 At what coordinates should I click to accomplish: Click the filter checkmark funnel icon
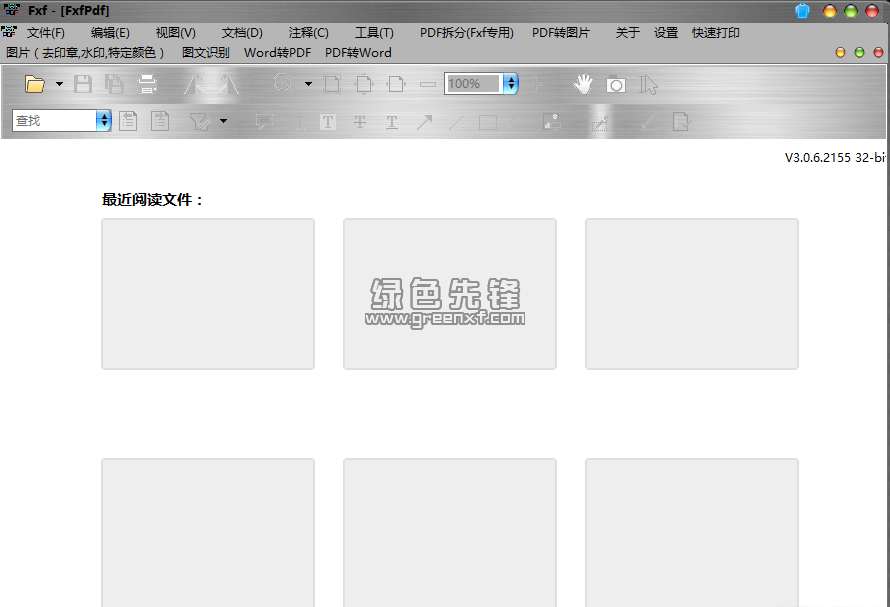point(200,121)
